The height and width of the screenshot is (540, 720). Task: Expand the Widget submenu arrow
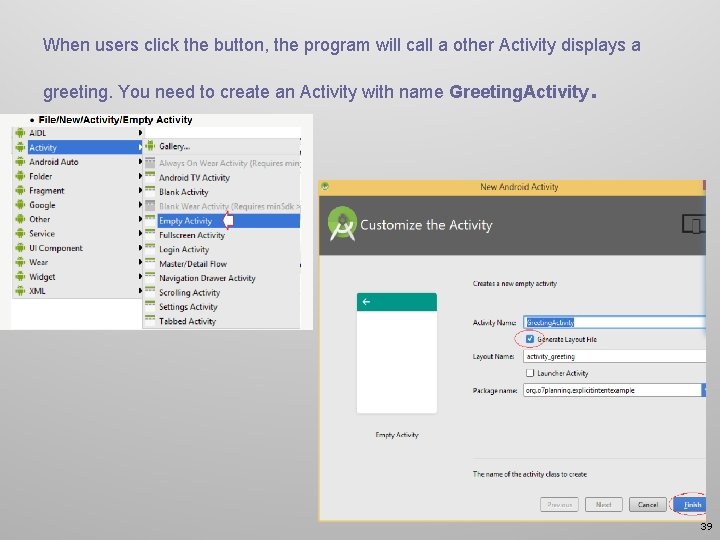point(140,276)
